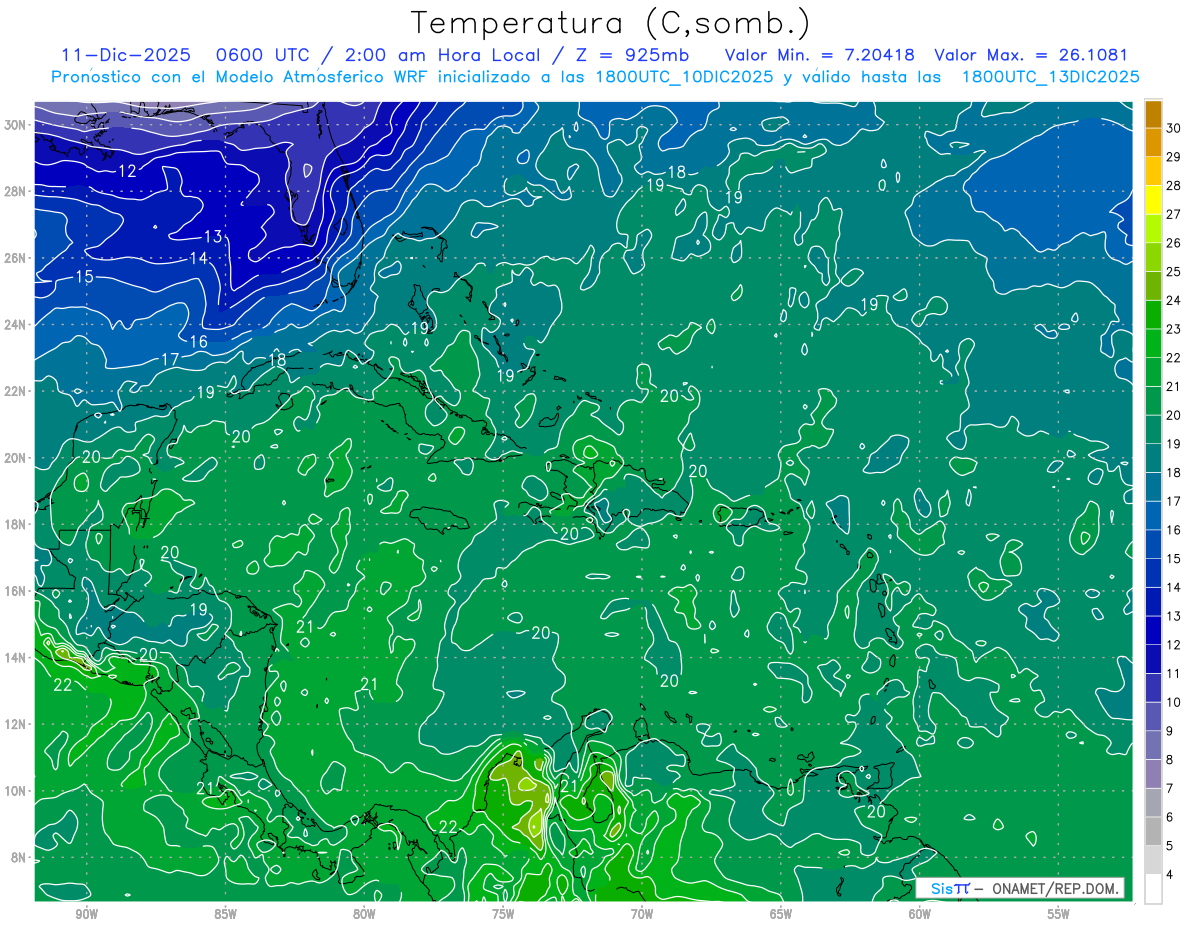The height and width of the screenshot is (927, 1200).
Task: Click the "75W" longitude axis label
Action: 503,915
